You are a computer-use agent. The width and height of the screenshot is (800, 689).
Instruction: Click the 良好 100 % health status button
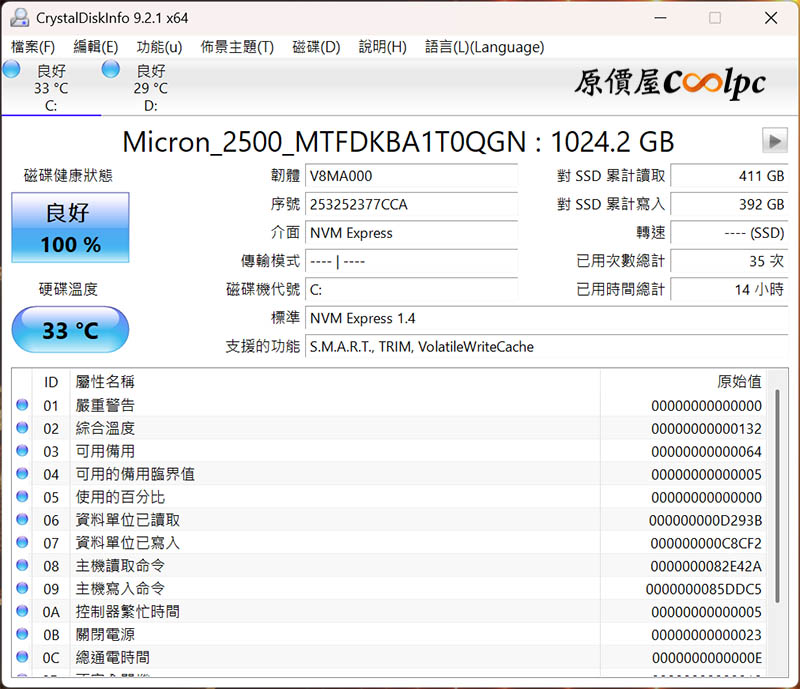click(x=70, y=228)
